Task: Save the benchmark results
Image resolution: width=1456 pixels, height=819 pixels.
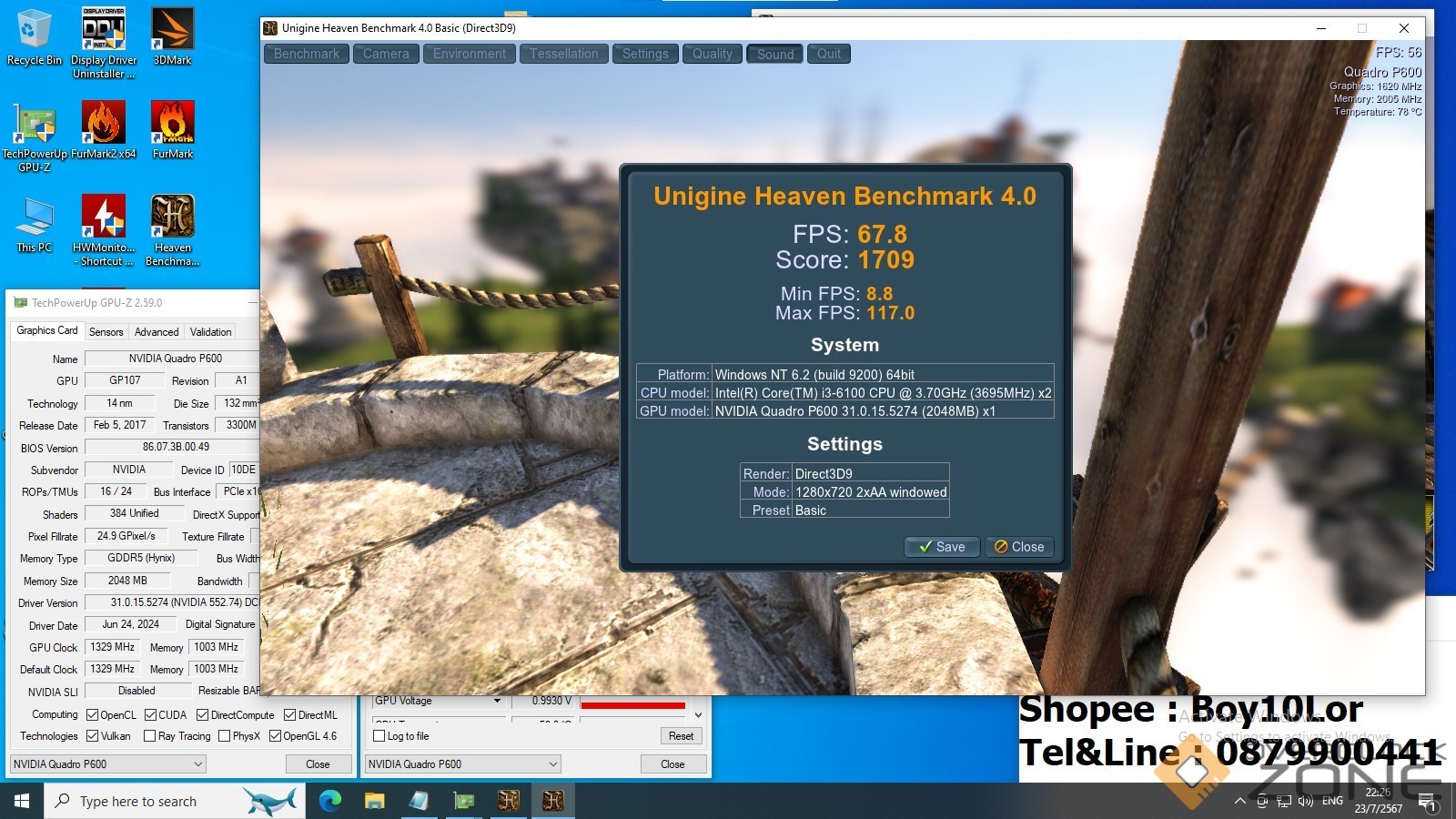Action: pyautogui.click(x=942, y=547)
